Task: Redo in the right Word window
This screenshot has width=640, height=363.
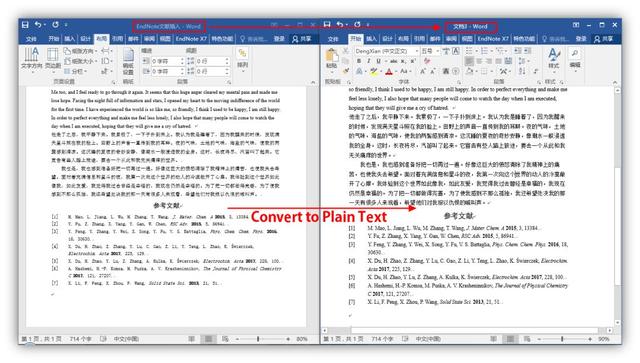Action: [x=357, y=24]
